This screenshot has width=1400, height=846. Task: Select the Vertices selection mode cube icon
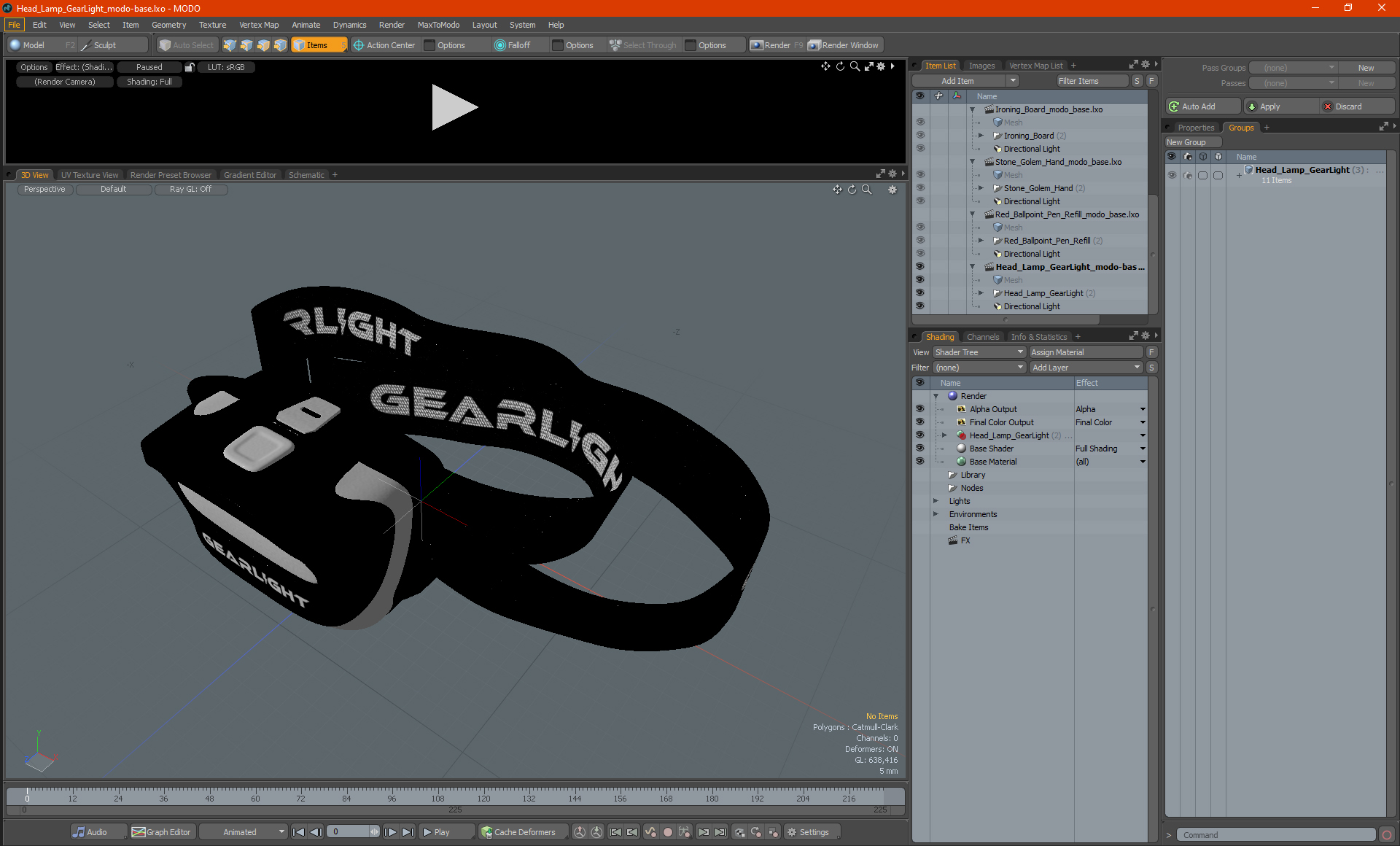[230, 45]
